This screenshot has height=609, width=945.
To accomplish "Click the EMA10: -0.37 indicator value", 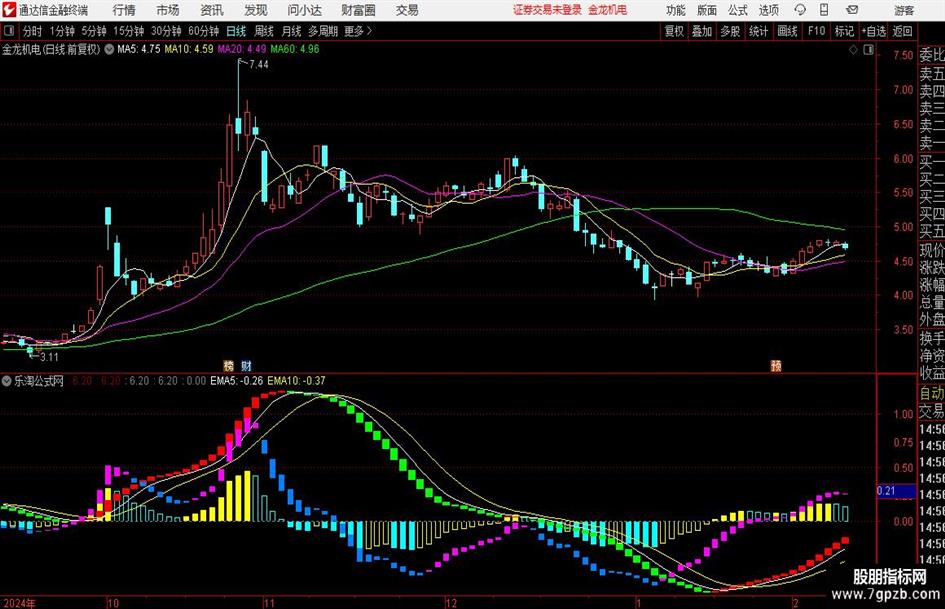I will click(x=297, y=381).
